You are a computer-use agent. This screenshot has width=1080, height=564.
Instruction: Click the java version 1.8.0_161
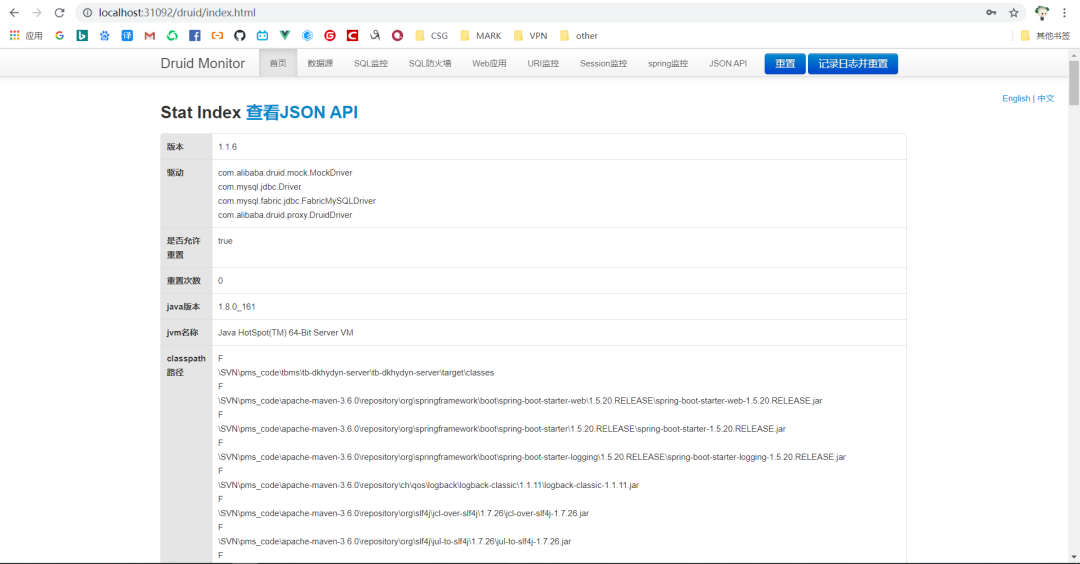pos(236,306)
